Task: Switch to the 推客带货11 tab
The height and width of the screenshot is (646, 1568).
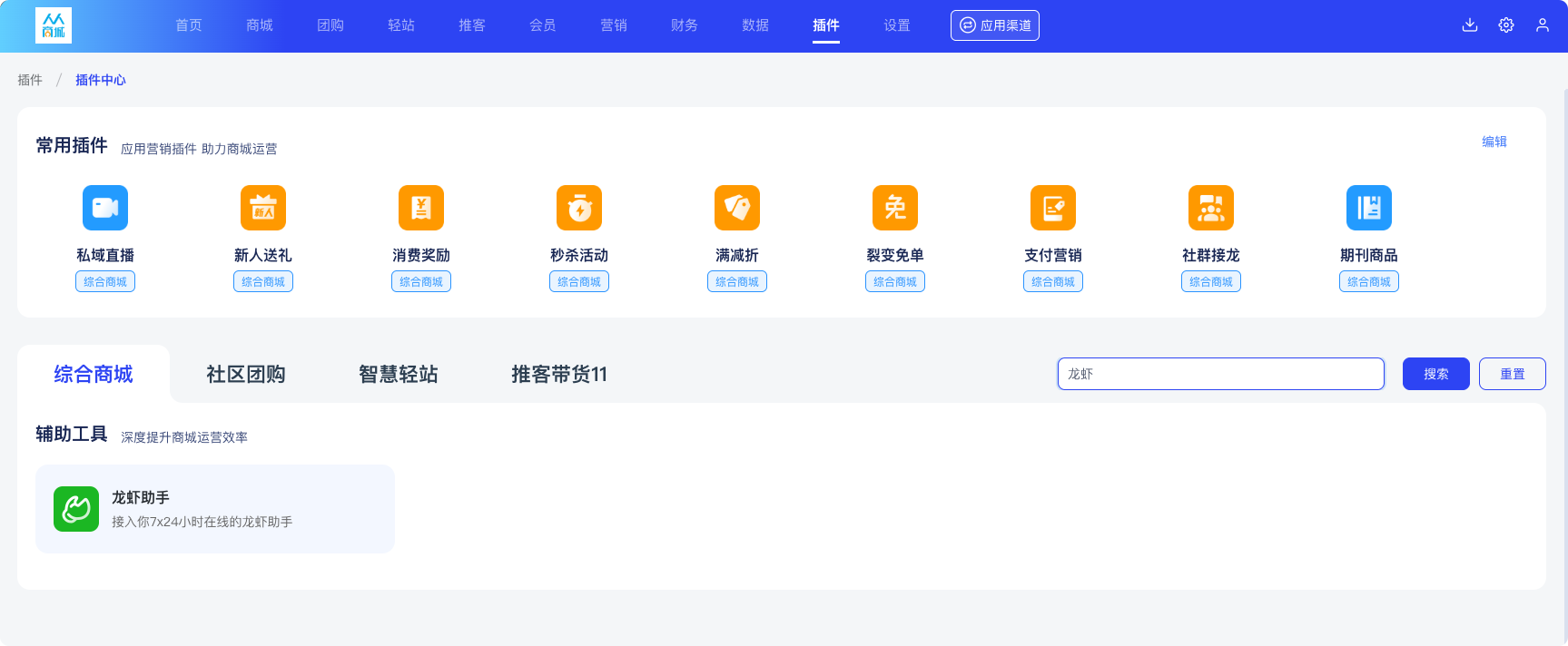Action: pyautogui.click(x=559, y=374)
